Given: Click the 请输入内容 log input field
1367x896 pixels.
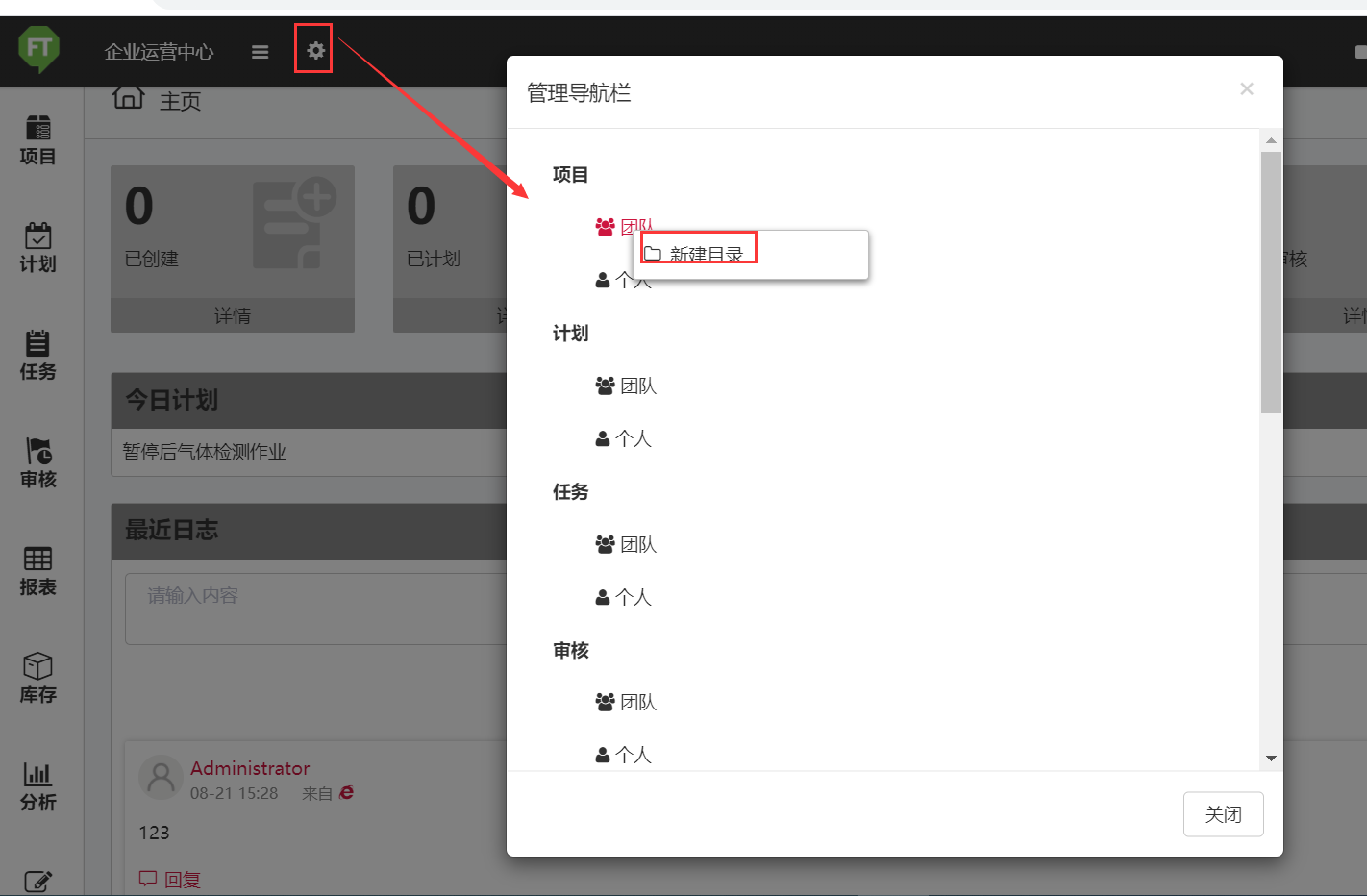Looking at the screenshot, I should (x=317, y=608).
